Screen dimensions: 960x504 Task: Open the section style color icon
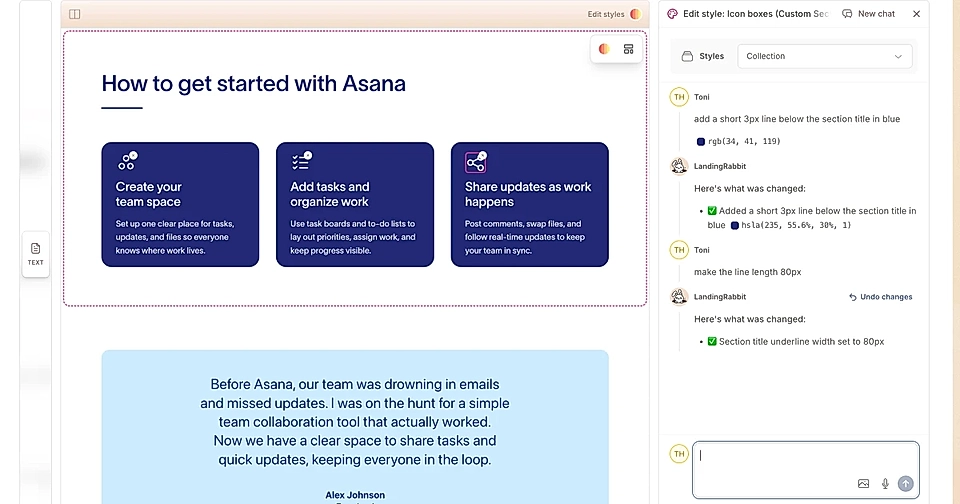(604, 49)
